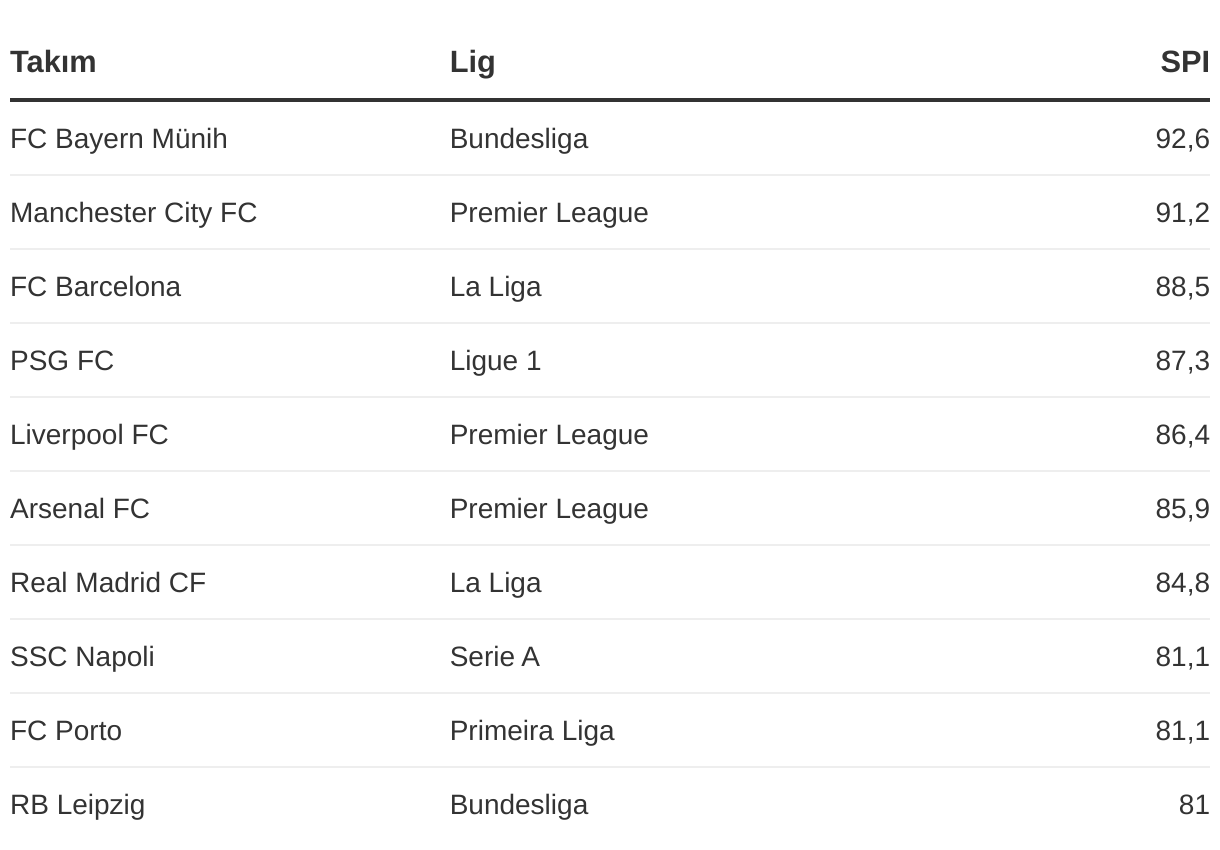The width and height of the screenshot is (1220, 850).
Task: Sort table by SPI column header
Action: click(x=1185, y=62)
